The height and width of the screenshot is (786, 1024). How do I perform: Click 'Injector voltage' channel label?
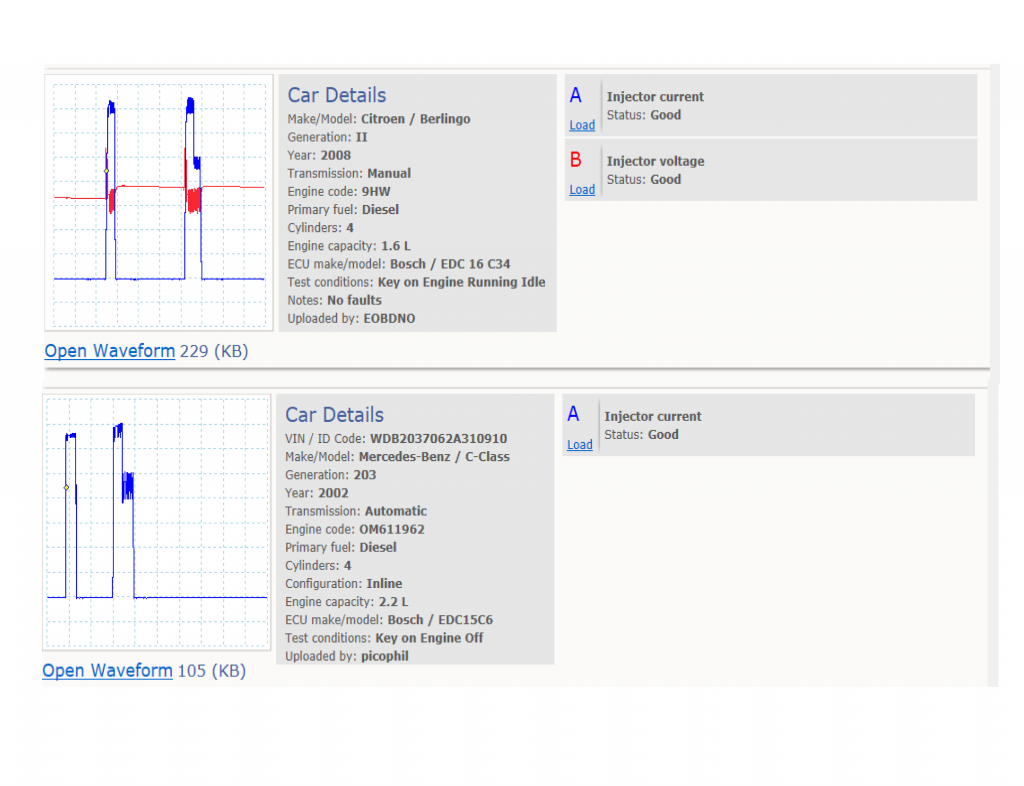656,162
